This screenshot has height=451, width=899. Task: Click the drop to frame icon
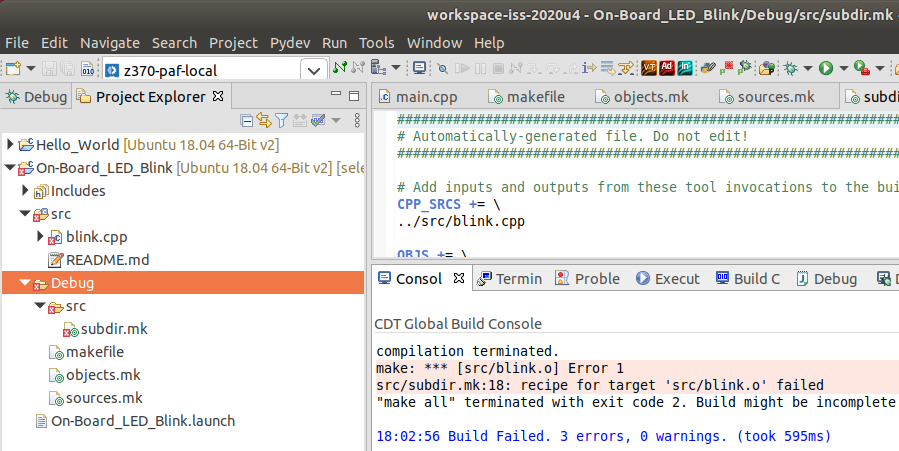(607, 69)
